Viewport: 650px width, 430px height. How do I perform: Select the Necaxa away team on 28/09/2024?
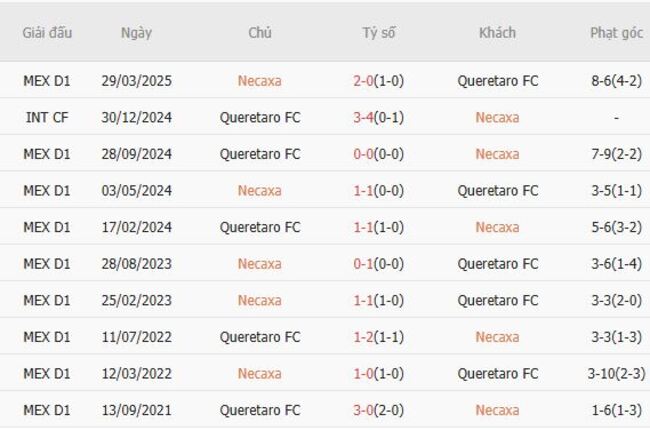[x=497, y=154]
